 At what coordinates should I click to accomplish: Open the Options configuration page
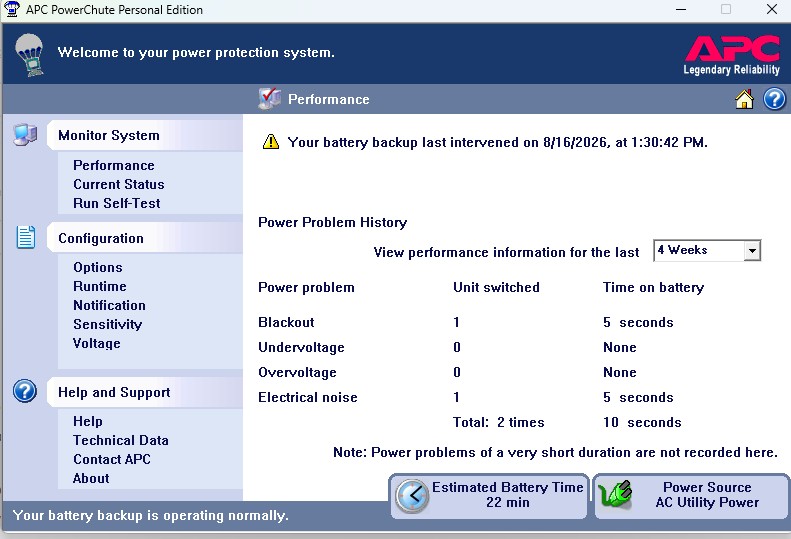pyautogui.click(x=98, y=267)
